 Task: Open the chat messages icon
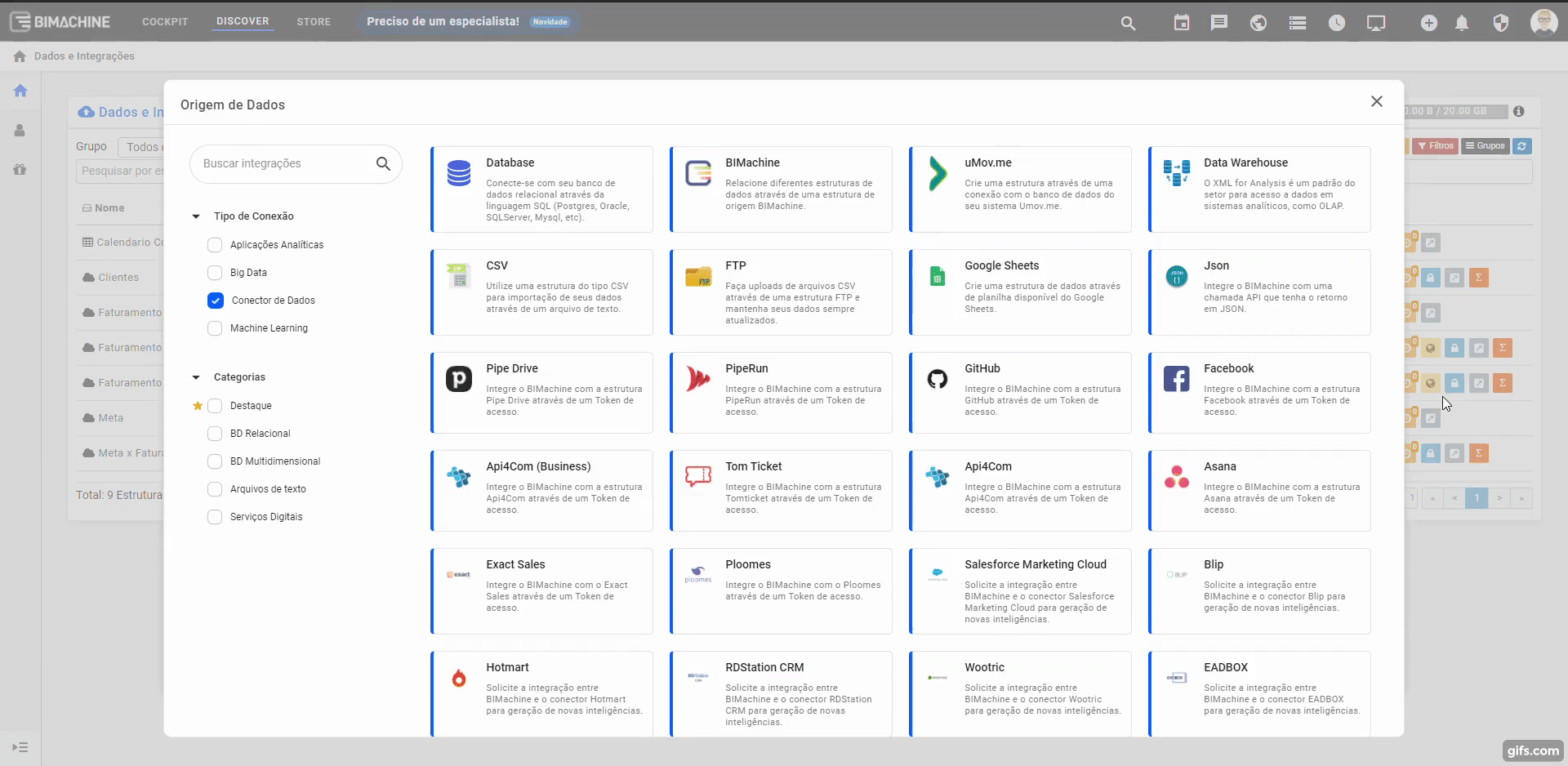coord(1219,23)
